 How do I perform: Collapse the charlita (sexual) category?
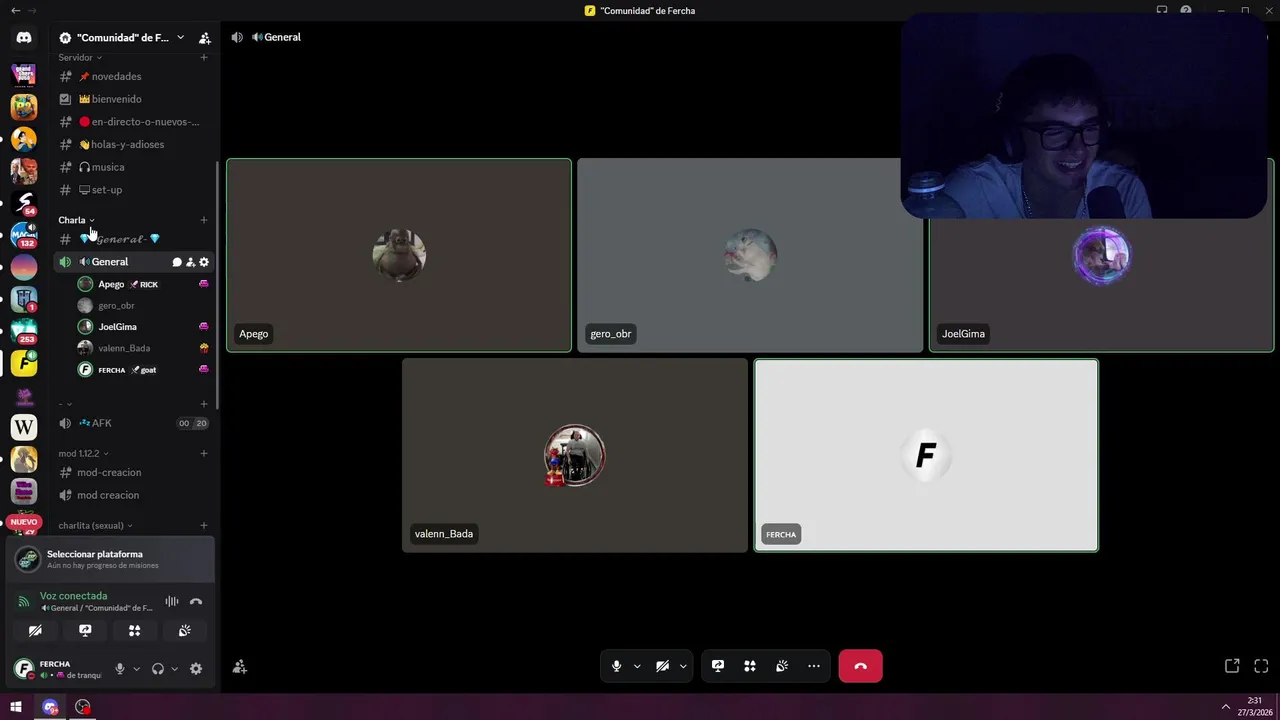[95, 525]
